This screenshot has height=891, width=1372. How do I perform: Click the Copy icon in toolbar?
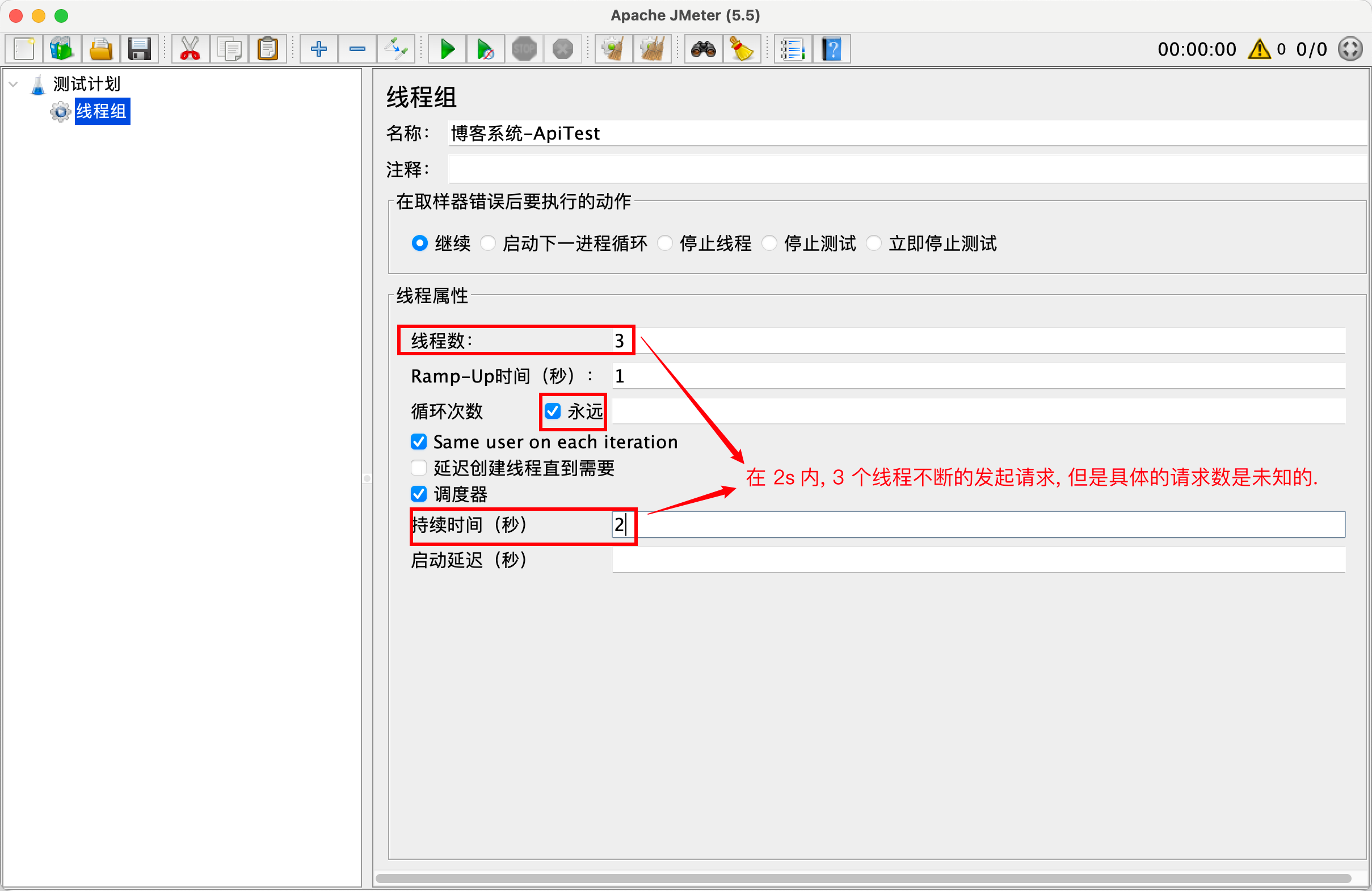point(229,49)
